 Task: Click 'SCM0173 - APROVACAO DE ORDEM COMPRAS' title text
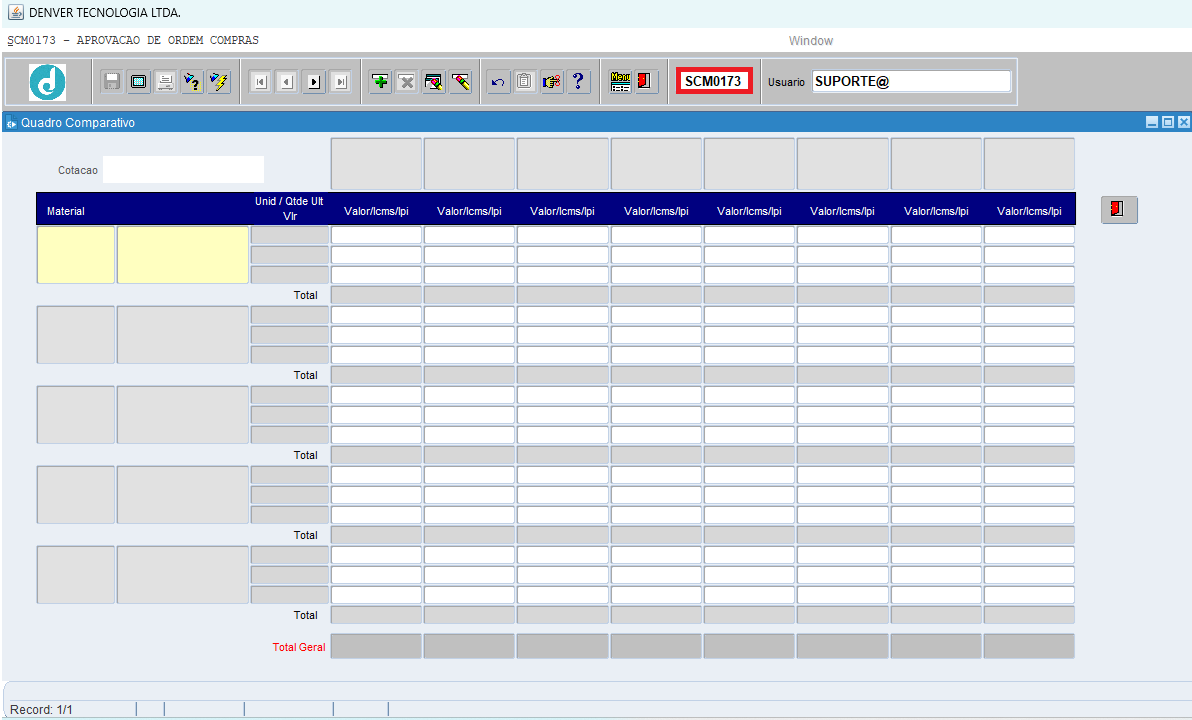pyautogui.click(x=133, y=40)
